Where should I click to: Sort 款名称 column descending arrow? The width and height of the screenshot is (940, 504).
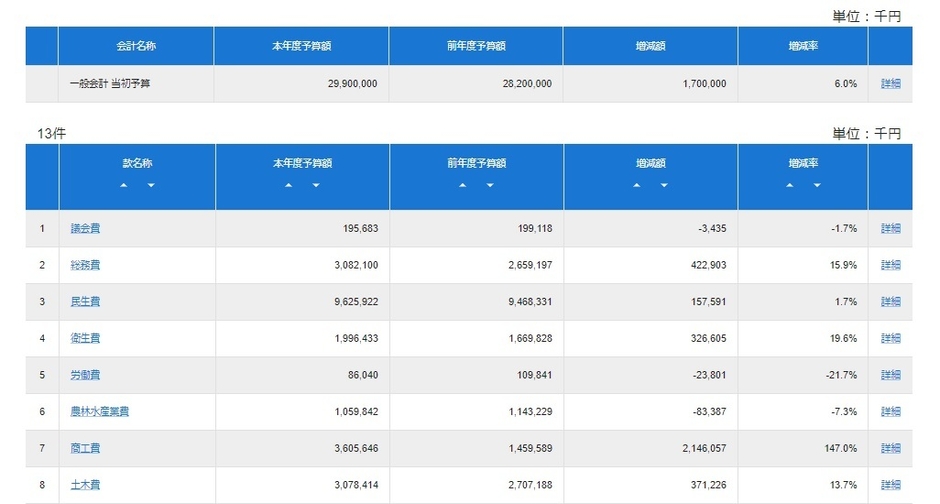[x=151, y=186]
